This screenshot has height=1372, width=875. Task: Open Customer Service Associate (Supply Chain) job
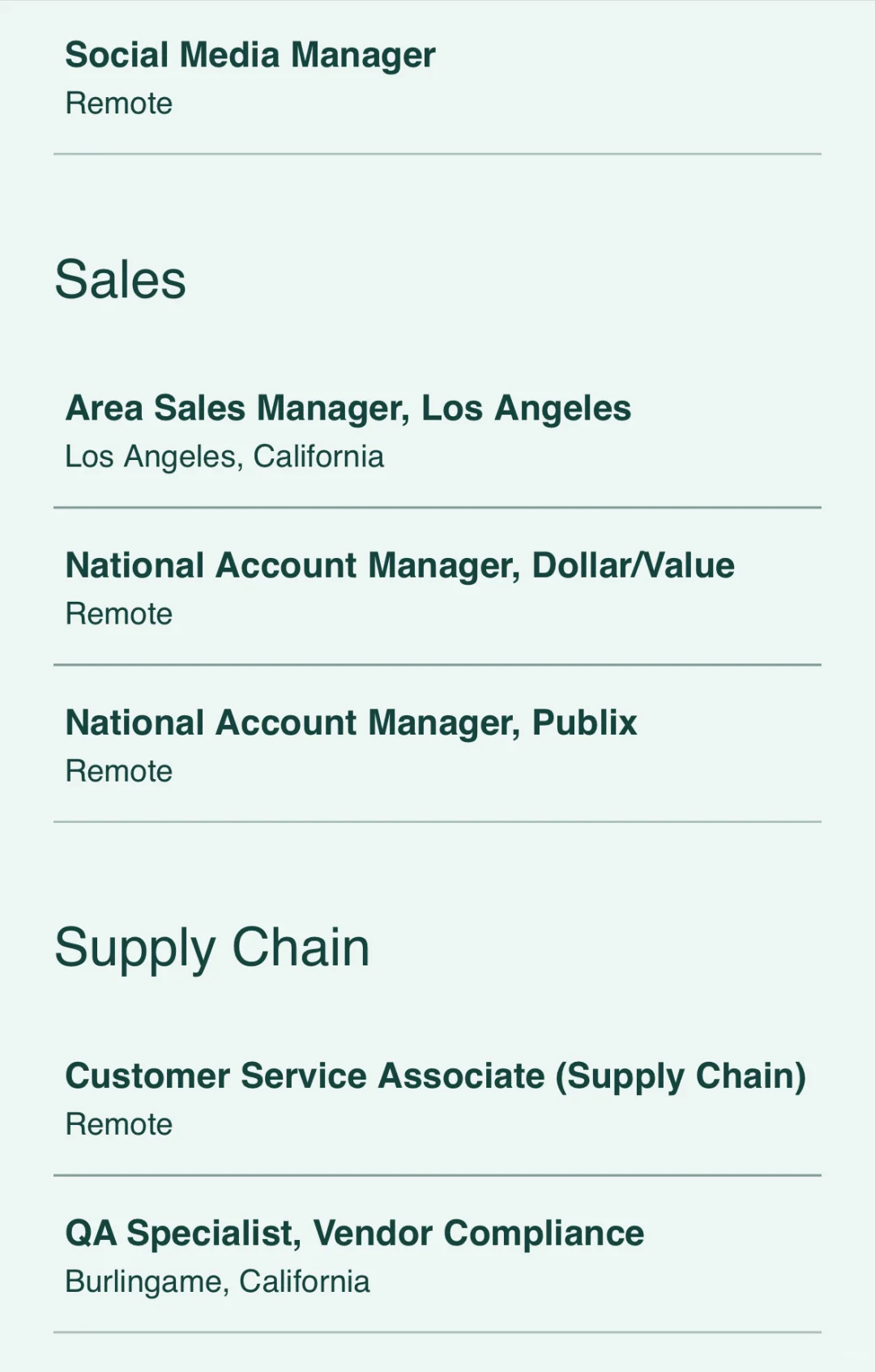coord(436,1076)
